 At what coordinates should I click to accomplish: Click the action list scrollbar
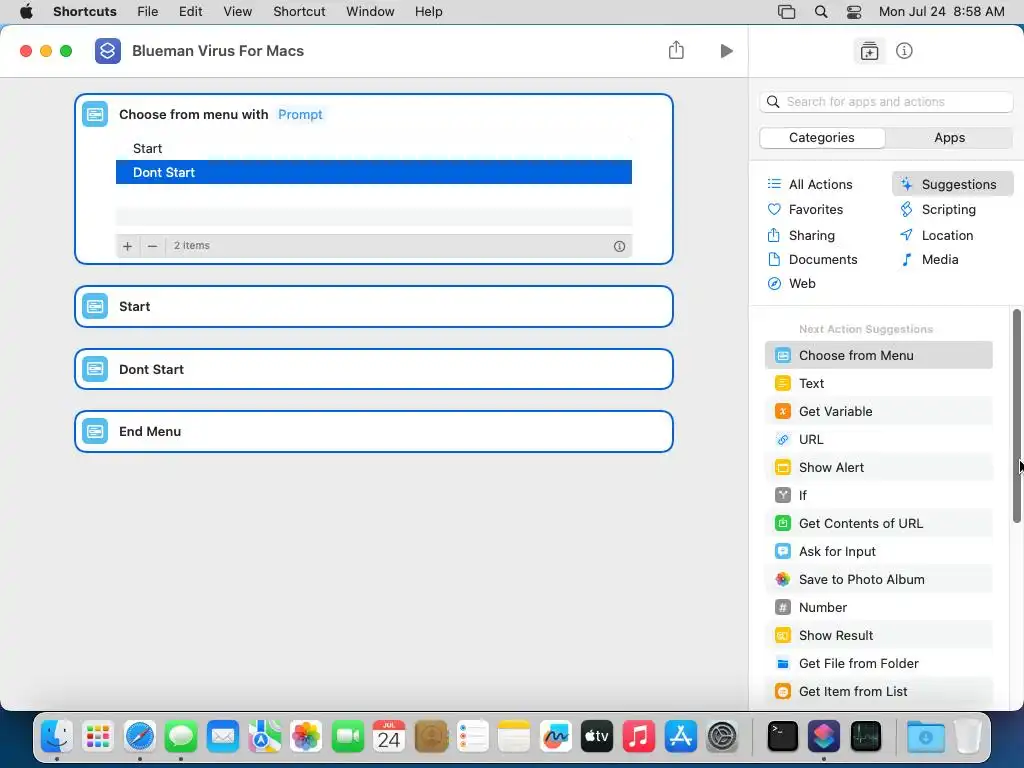(x=1016, y=416)
